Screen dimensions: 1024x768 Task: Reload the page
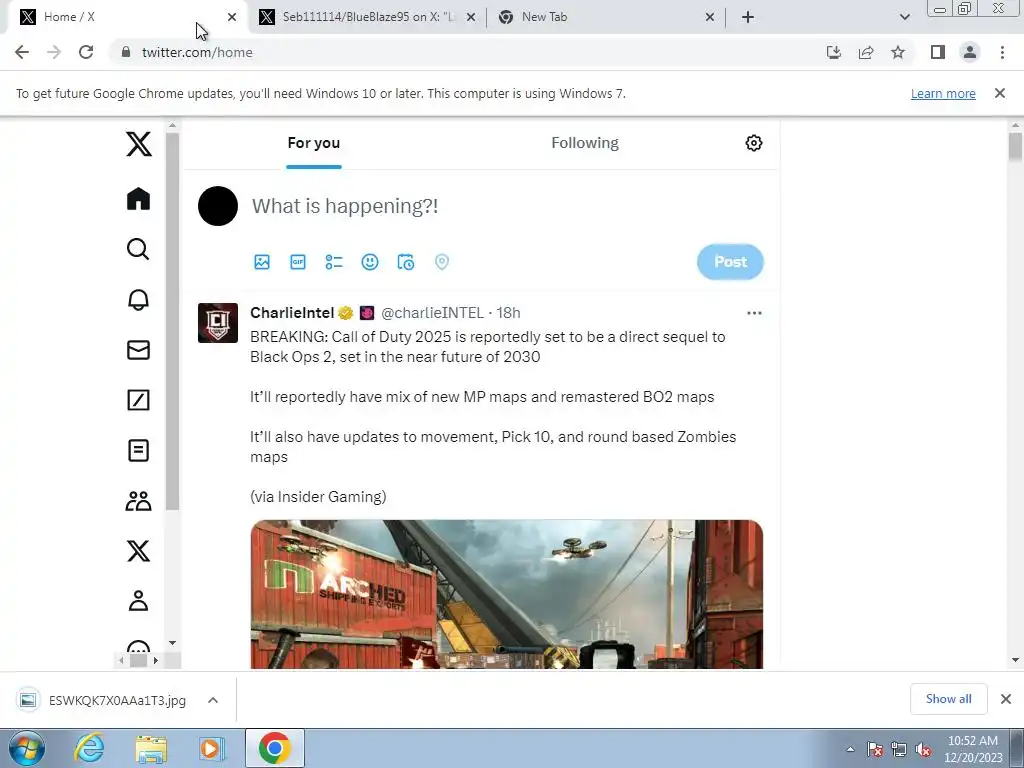pos(86,52)
